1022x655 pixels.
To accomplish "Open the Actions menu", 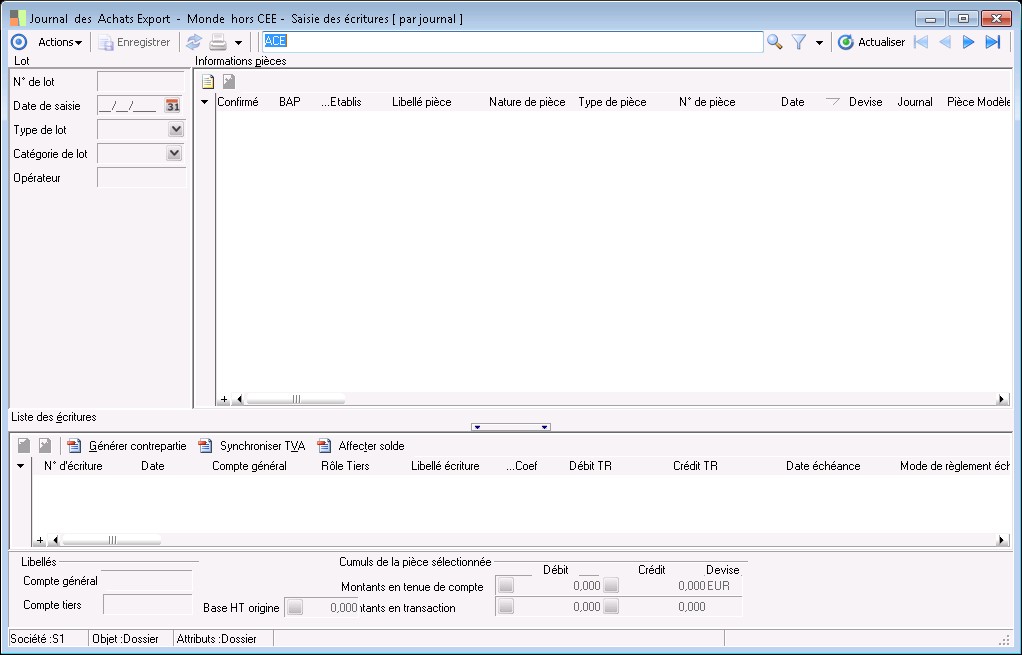I will coord(59,42).
